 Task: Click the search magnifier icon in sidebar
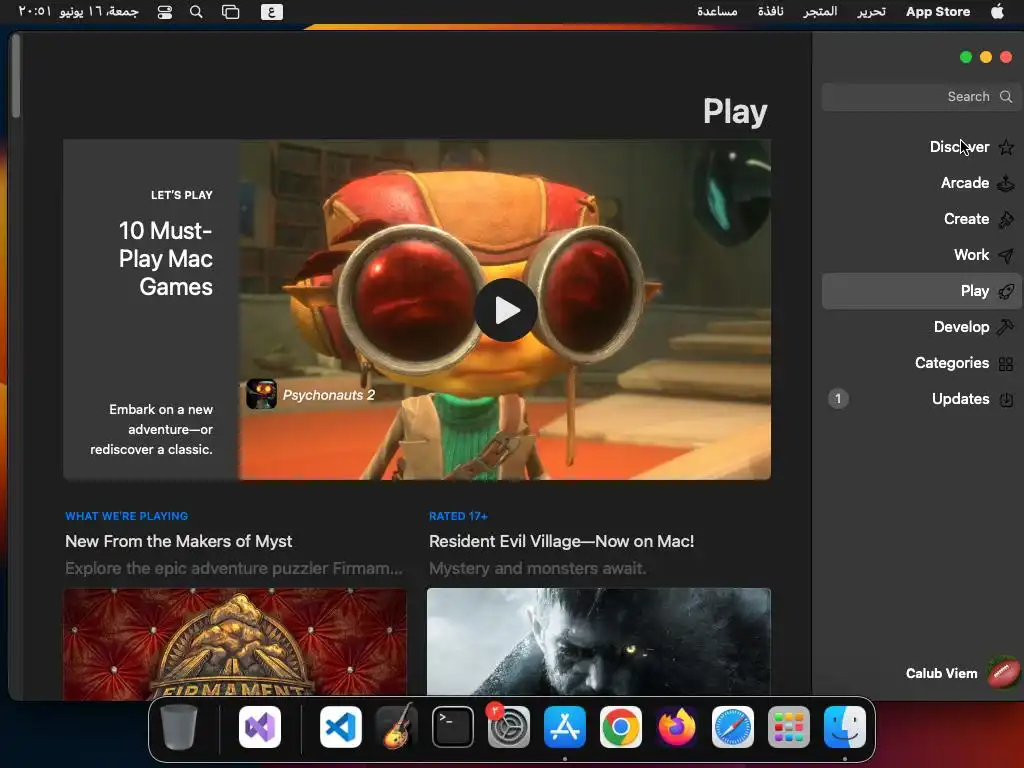(1006, 97)
